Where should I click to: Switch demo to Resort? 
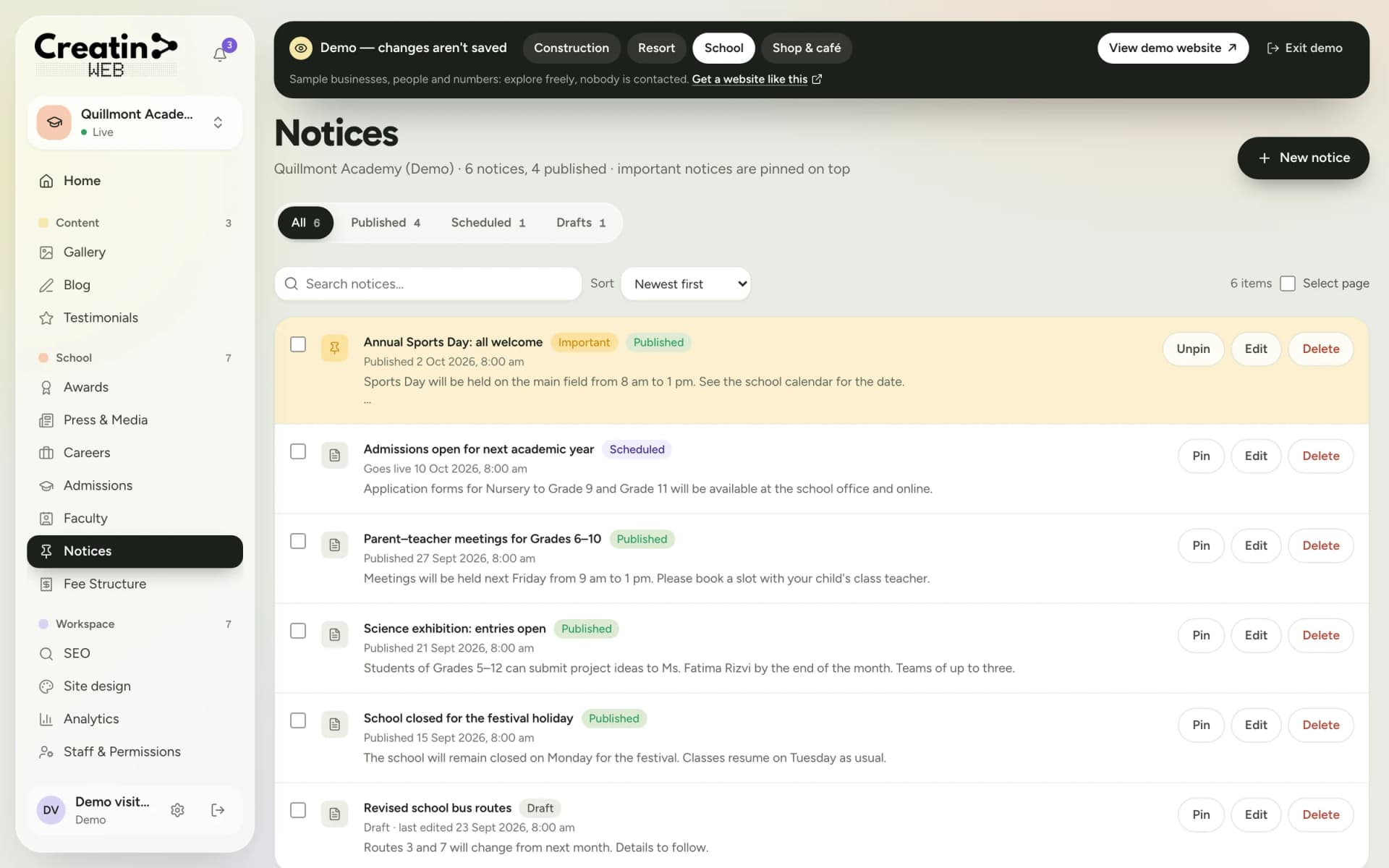pos(656,48)
